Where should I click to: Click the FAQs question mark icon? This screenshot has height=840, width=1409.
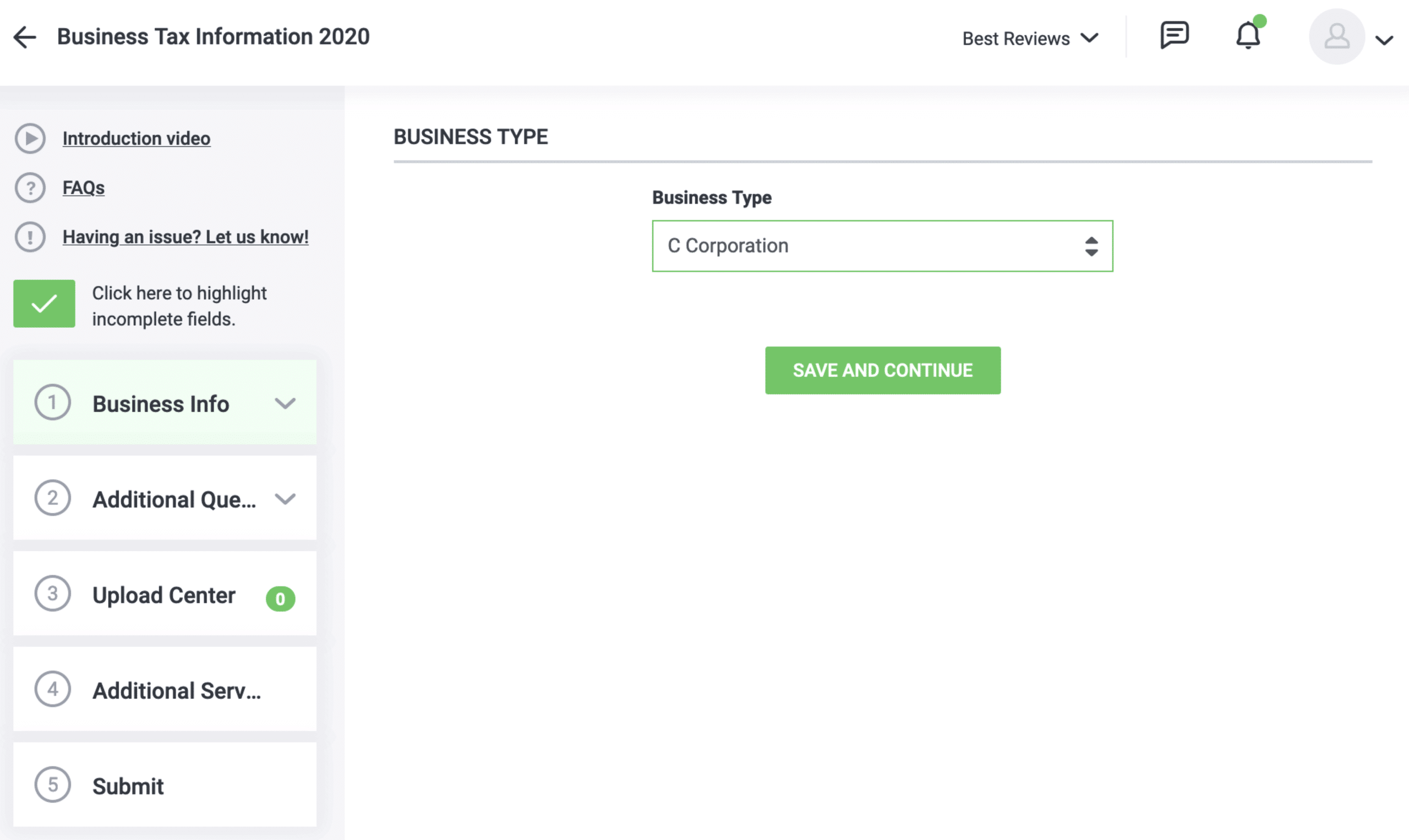(30, 188)
